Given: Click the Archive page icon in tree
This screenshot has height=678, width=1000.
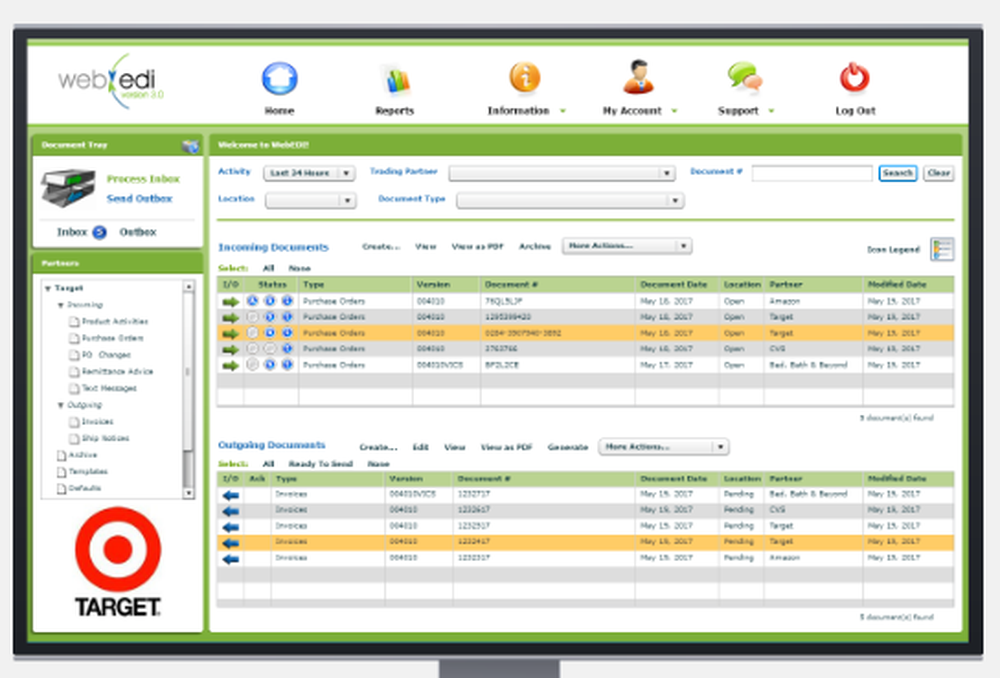Looking at the screenshot, I should coord(61,455).
